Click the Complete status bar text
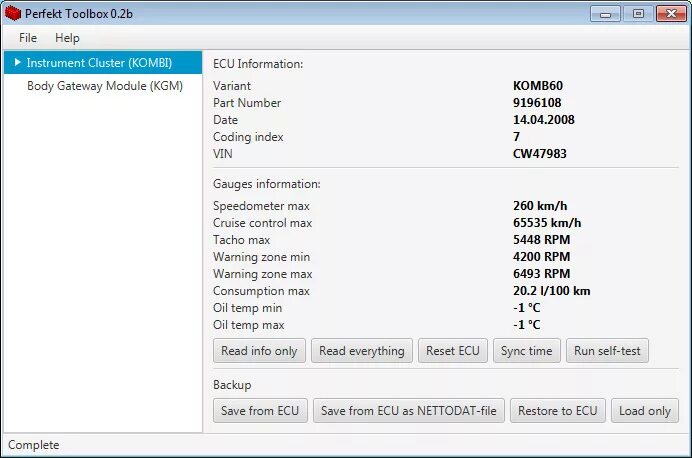692x458 pixels. [34, 445]
